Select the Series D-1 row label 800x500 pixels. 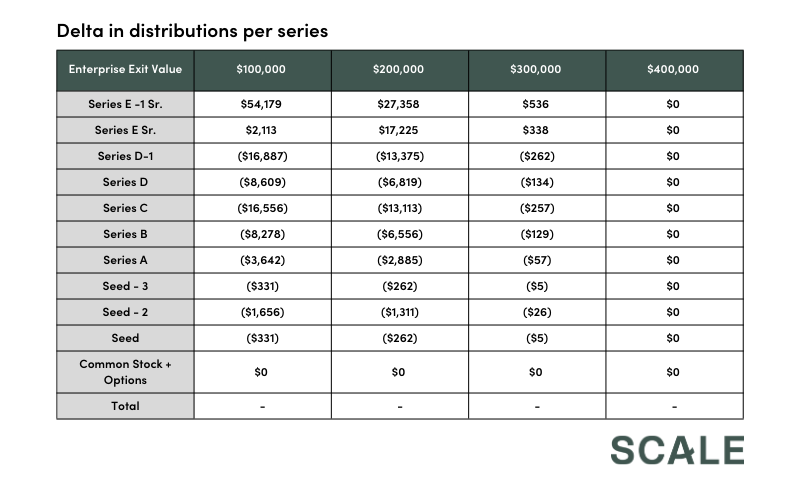[x=125, y=156]
